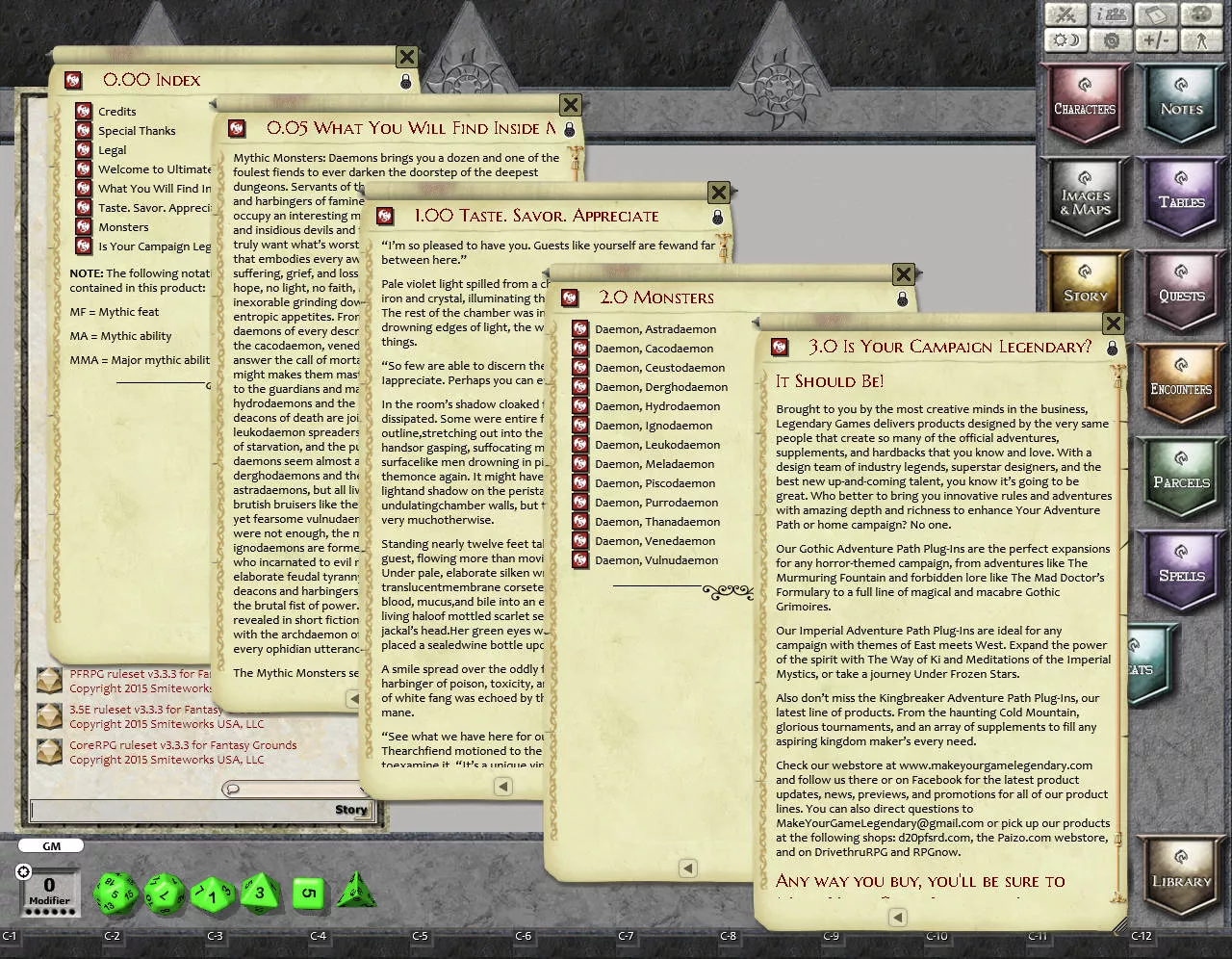This screenshot has width=1232, height=959.
Task: Open Daemon, Leukodaemon link icon
Action: pos(579,444)
